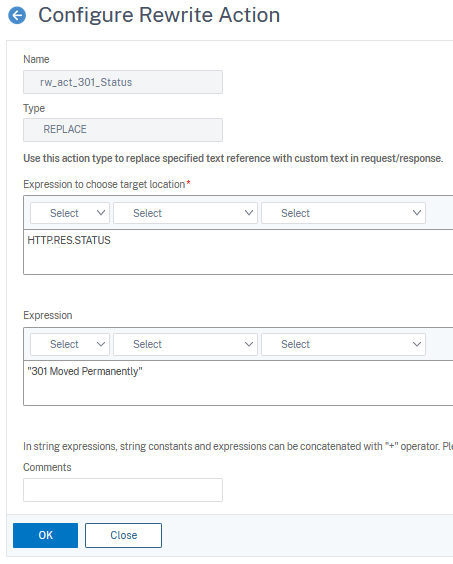Go back using the blue arrow icon

17,15
